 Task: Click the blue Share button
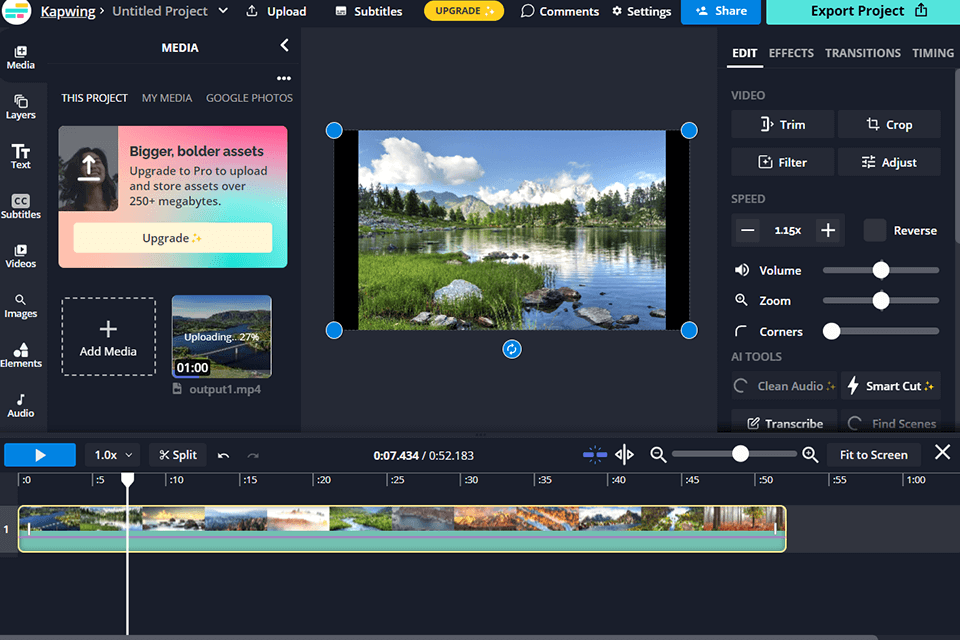coord(721,11)
